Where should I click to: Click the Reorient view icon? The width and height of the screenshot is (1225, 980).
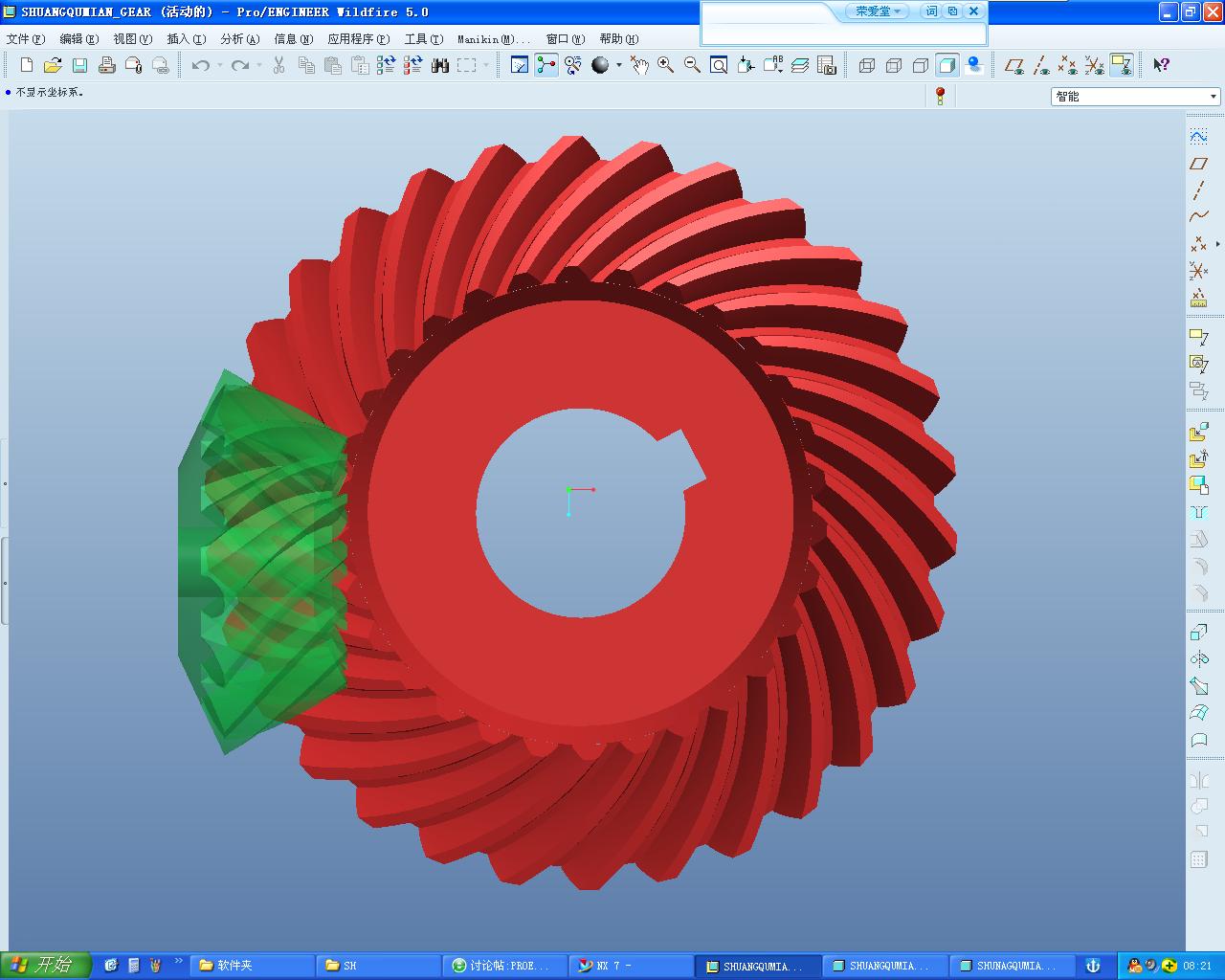tap(746, 65)
